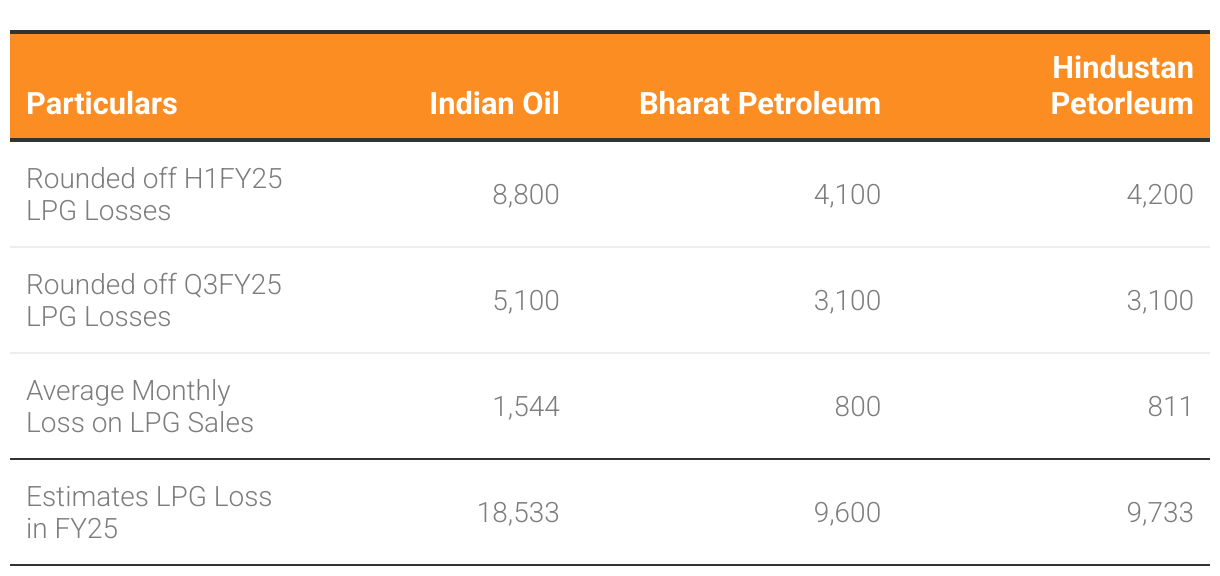
Task: Click the Estimates LPG Loss in FY25 label
Action: tap(149, 512)
